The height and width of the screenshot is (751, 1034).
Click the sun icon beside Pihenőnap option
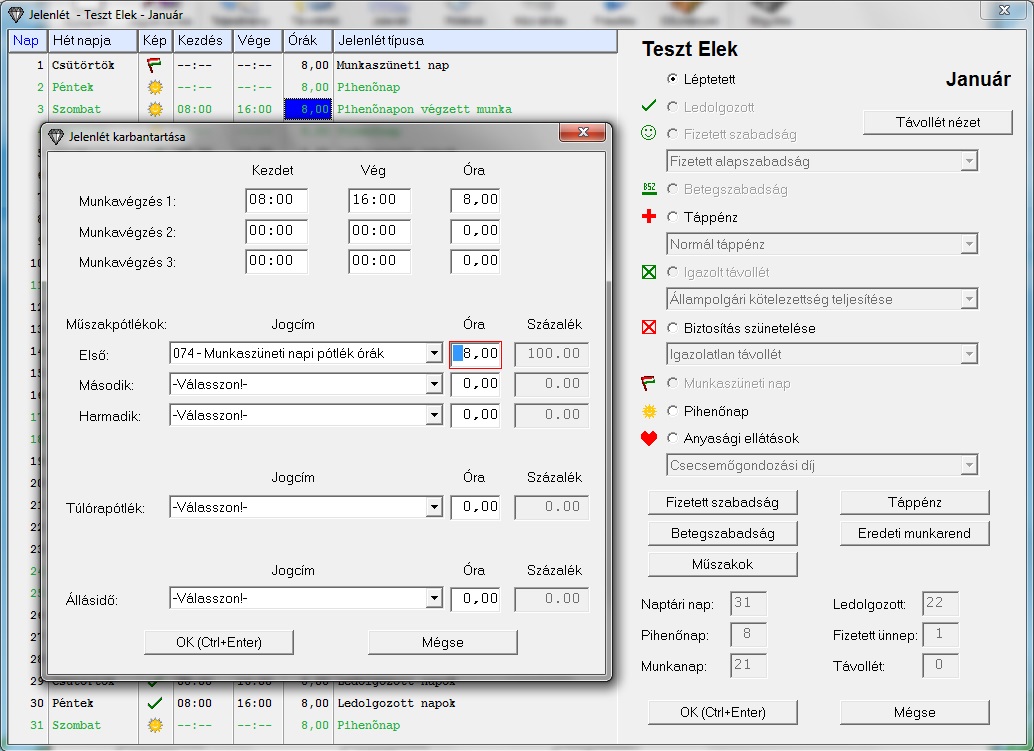[x=649, y=411]
